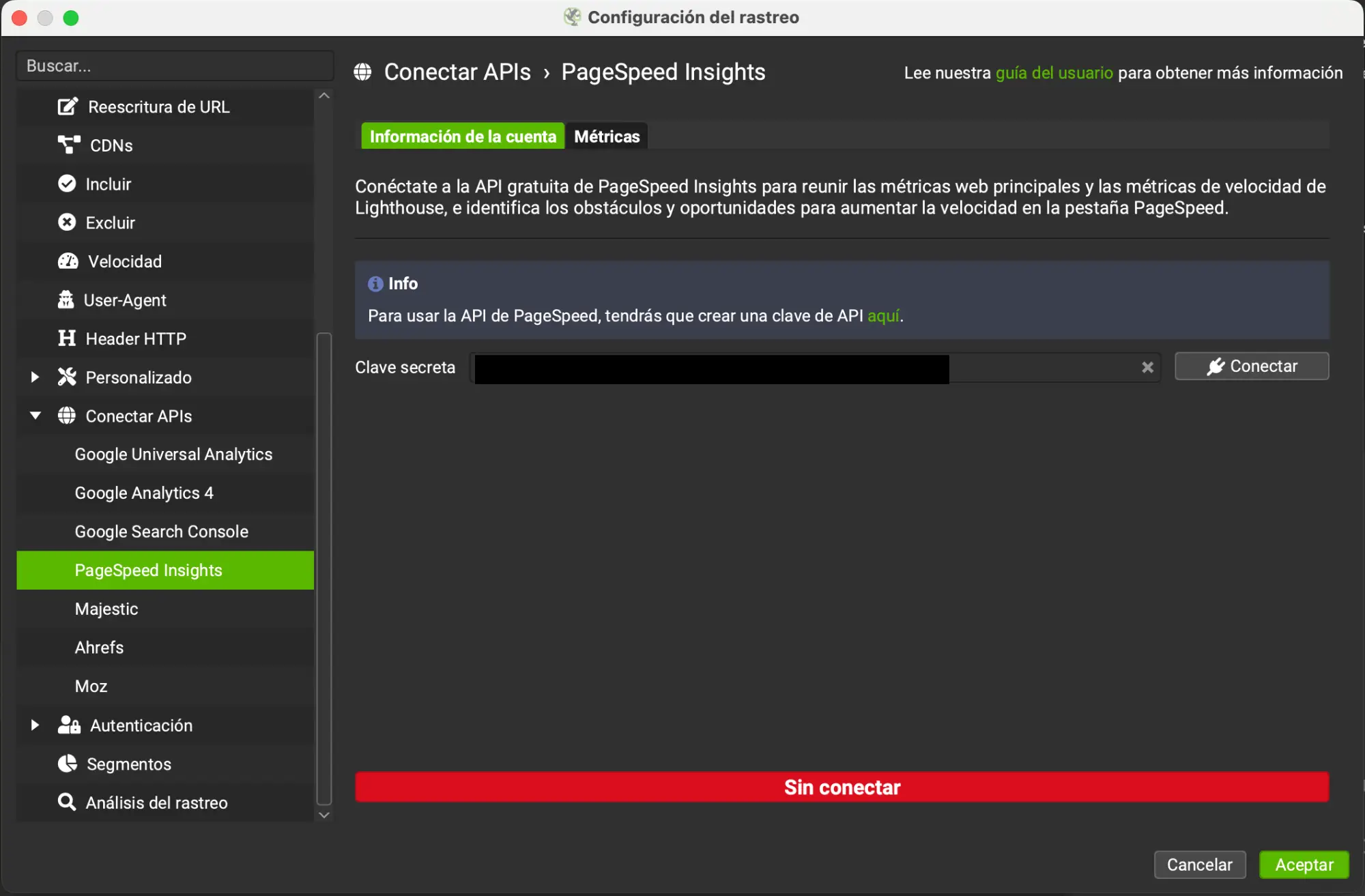Viewport: 1365px width, 896px height.
Task: Open the guía del usuario link
Action: tap(1054, 73)
